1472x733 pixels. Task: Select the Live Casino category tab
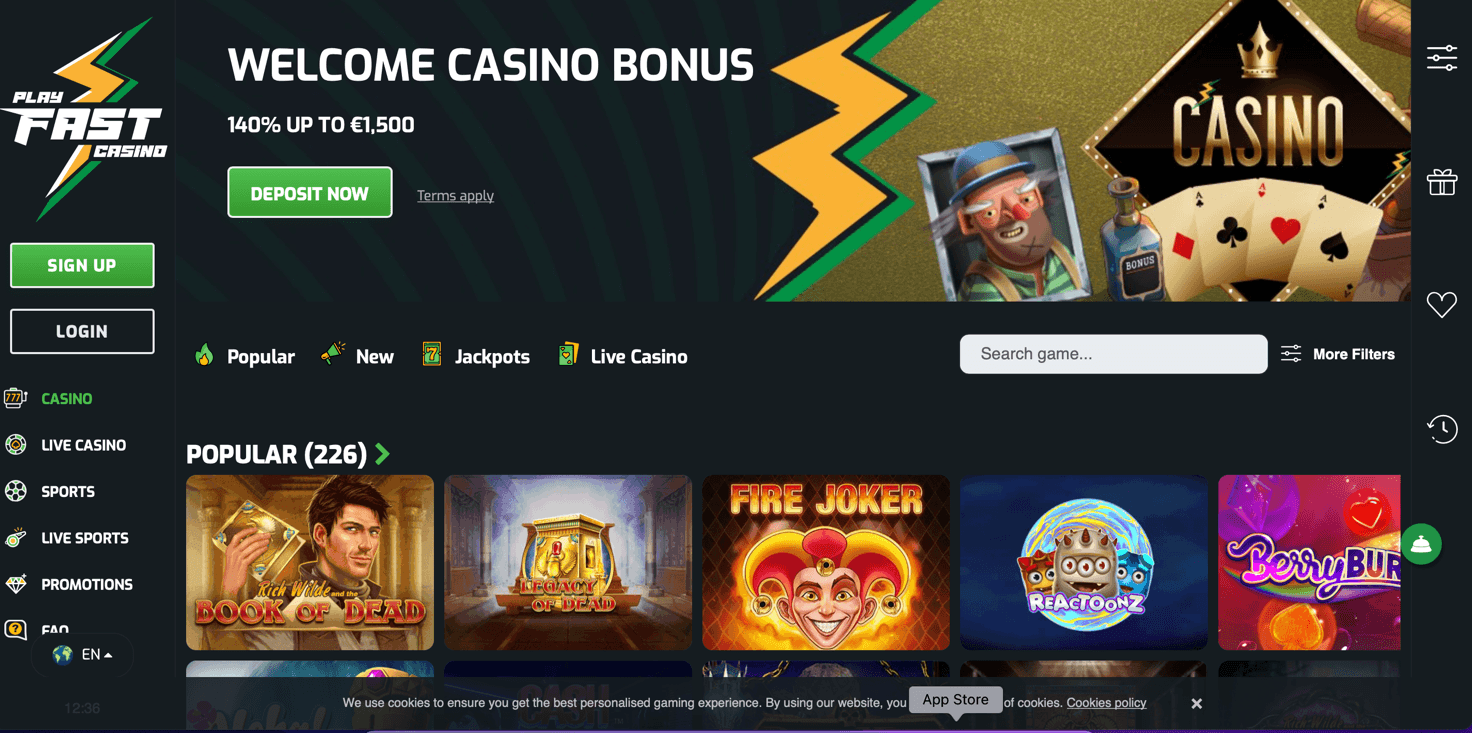[x=622, y=356]
